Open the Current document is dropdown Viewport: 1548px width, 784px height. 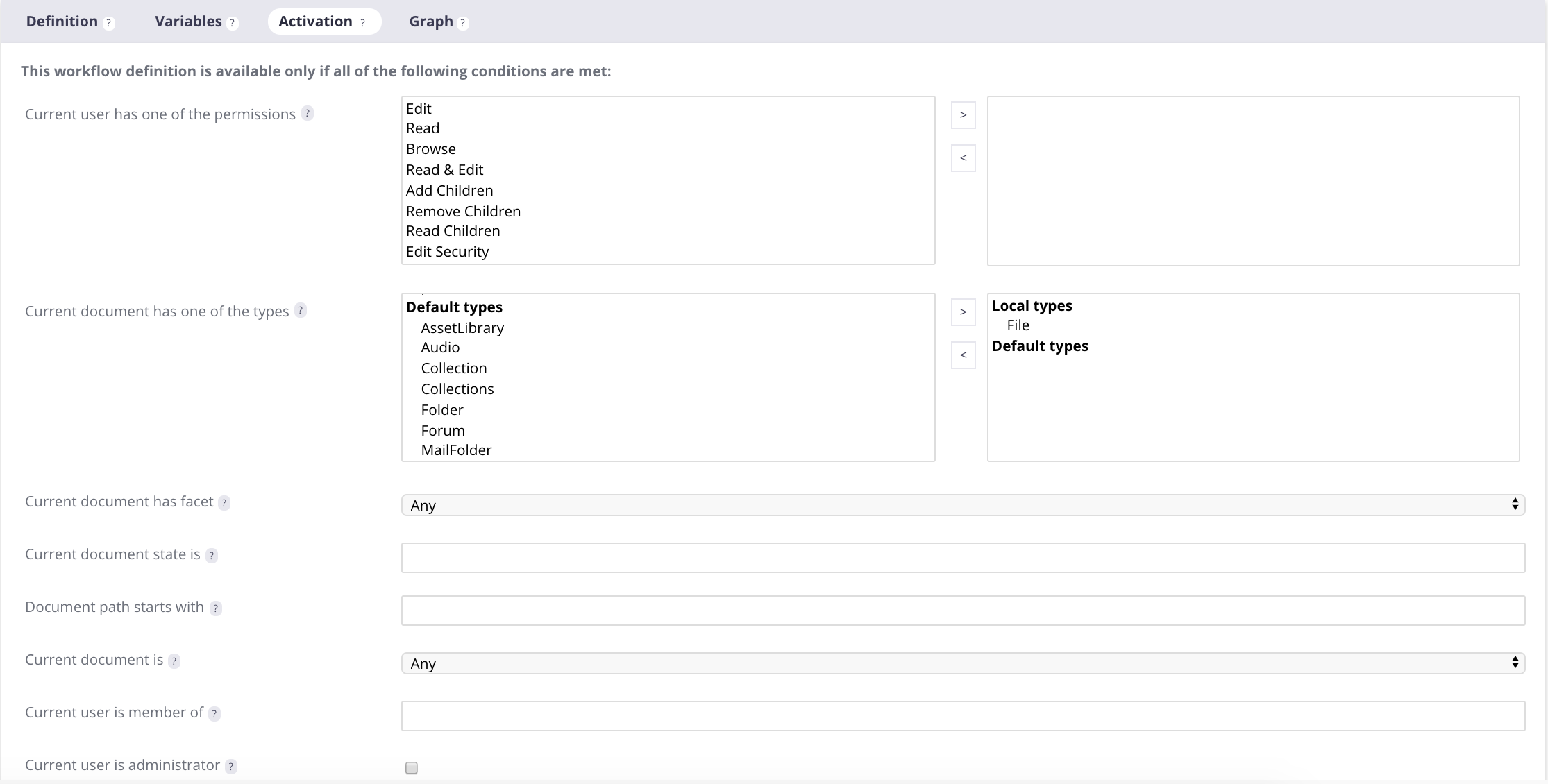tap(964, 663)
